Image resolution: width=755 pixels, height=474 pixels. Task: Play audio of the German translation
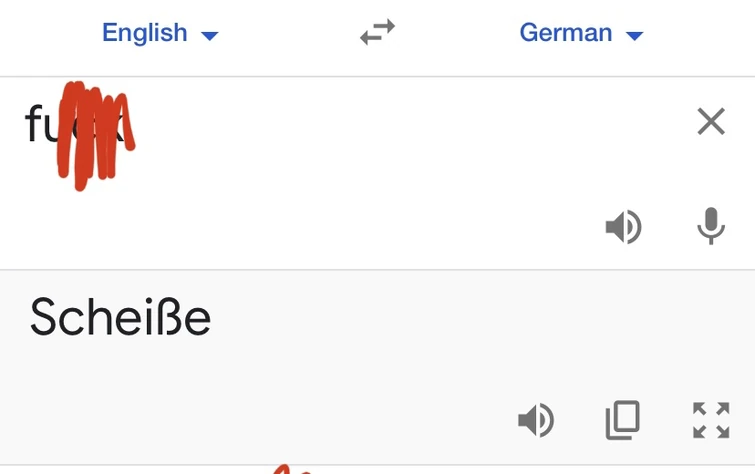(535, 420)
